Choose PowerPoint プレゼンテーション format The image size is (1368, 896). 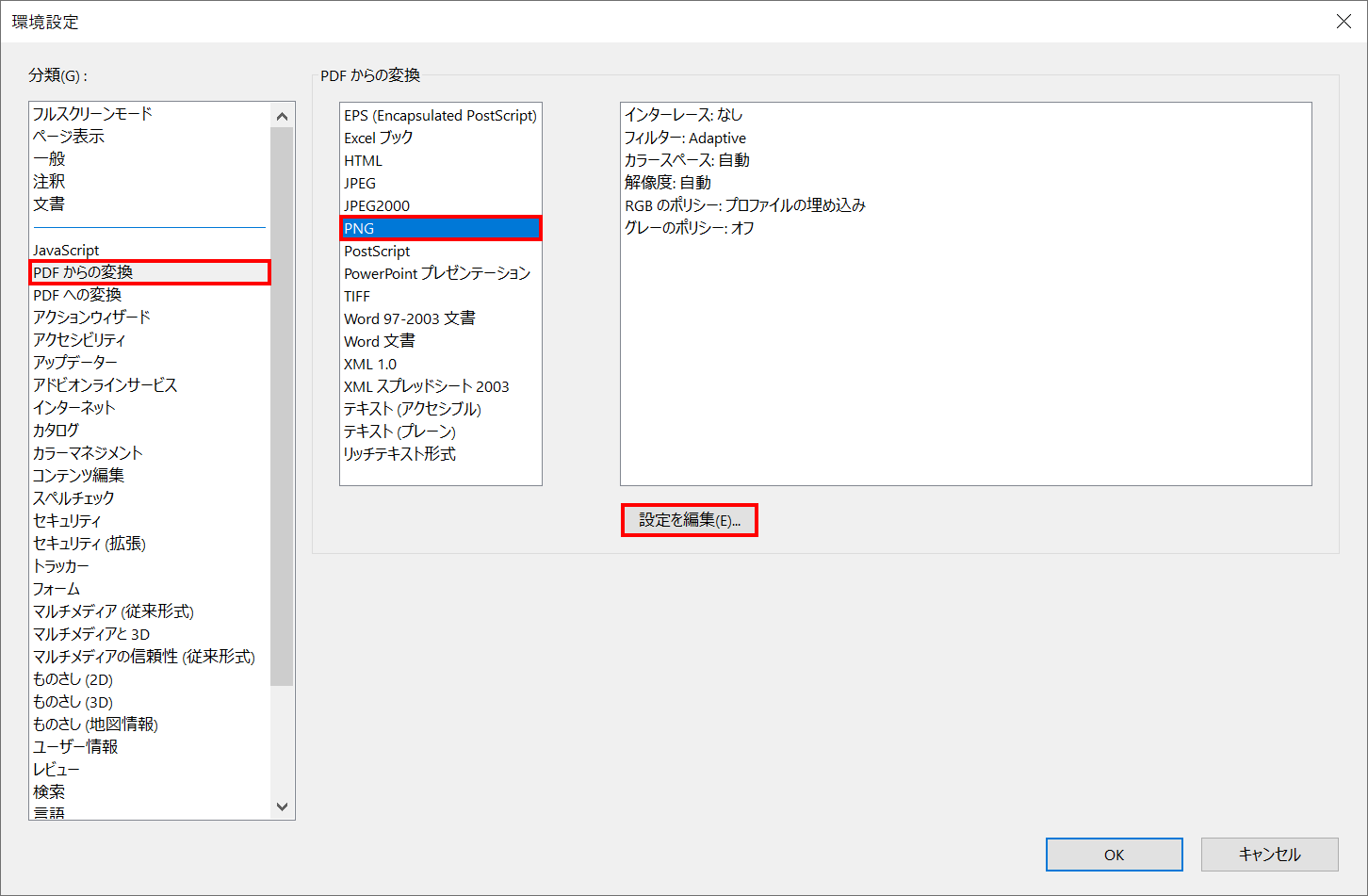pyautogui.click(x=436, y=273)
